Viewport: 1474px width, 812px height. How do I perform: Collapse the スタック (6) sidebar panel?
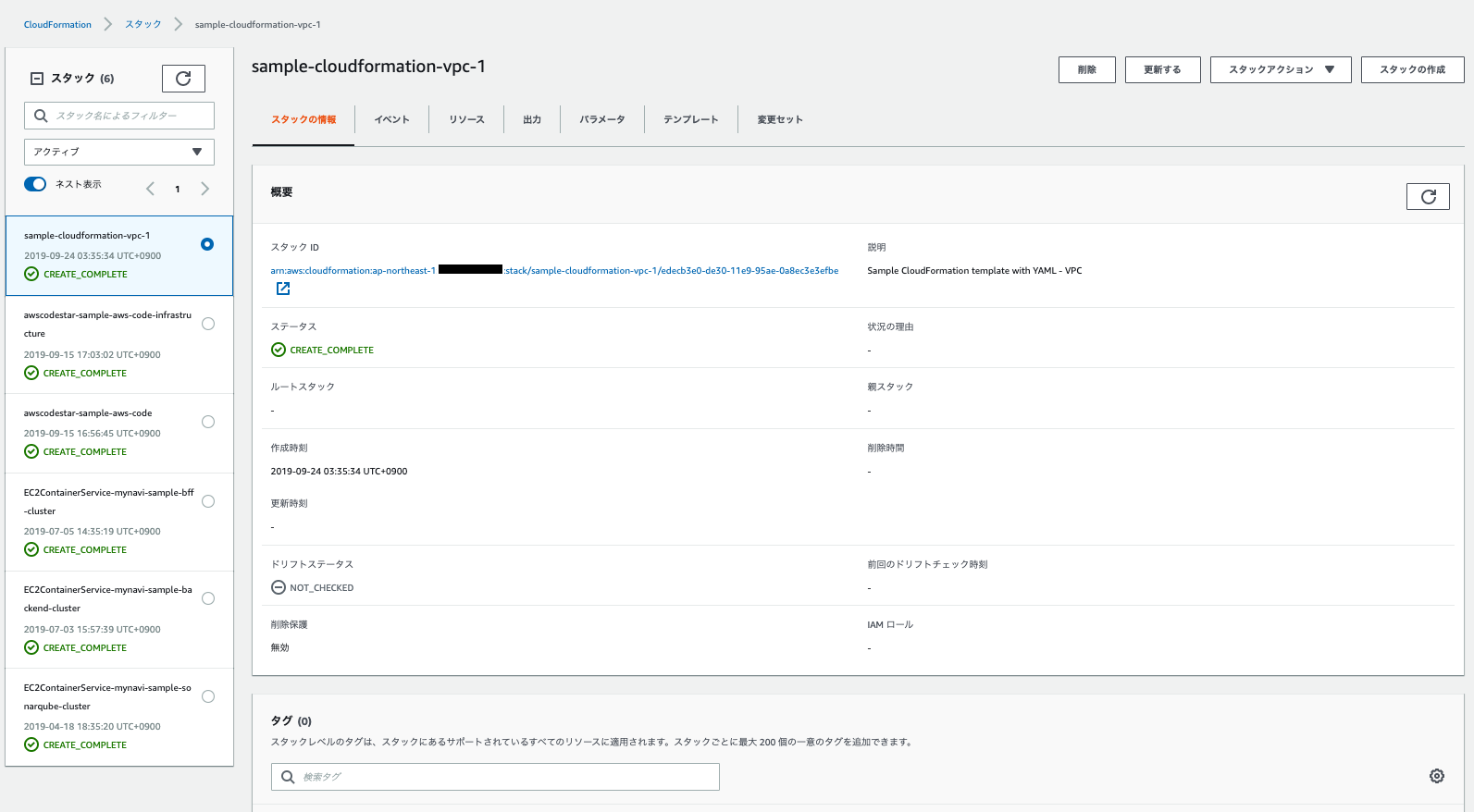click(37, 79)
